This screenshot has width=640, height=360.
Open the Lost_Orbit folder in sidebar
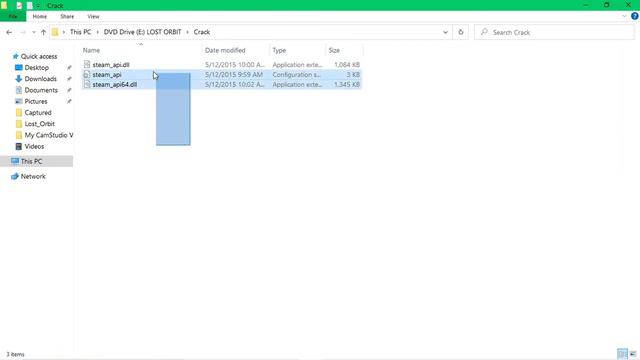click(40, 124)
